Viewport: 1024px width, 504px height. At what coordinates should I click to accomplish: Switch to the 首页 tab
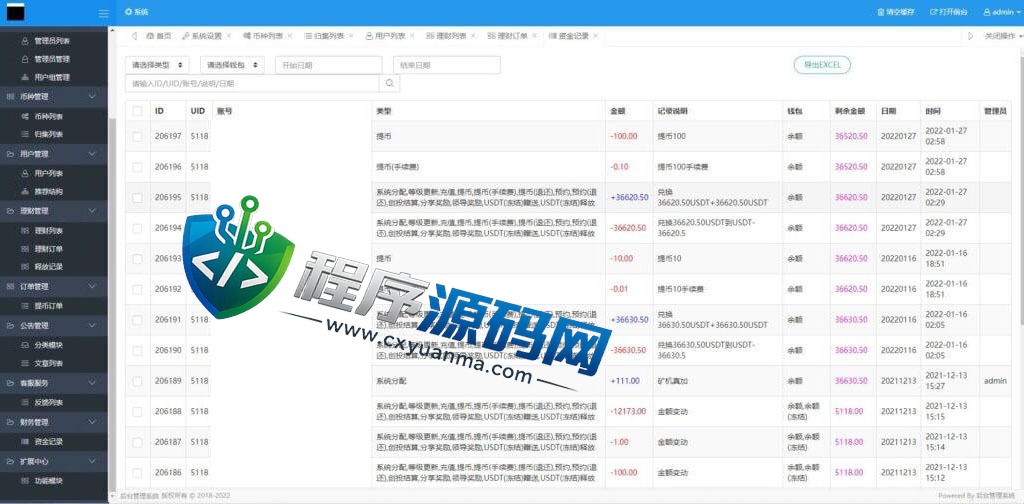(159, 36)
